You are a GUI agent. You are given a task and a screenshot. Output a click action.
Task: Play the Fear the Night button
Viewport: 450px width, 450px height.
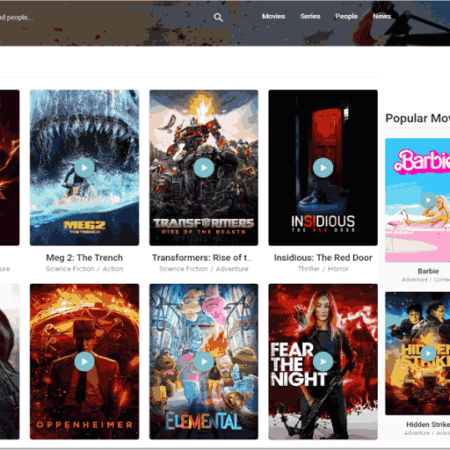pyautogui.click(x=323, y=361)
